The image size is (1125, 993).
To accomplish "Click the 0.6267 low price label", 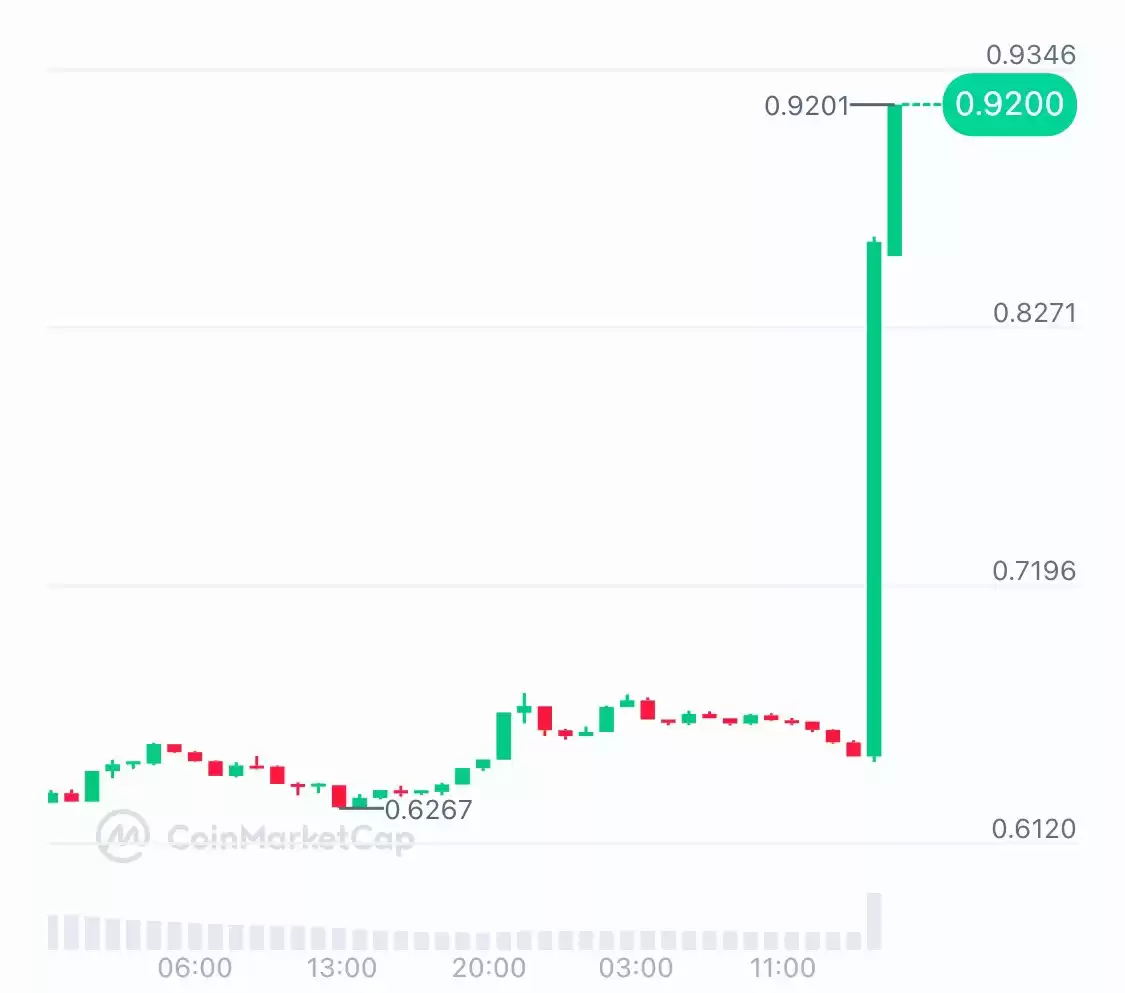I will tap(428, 810).
